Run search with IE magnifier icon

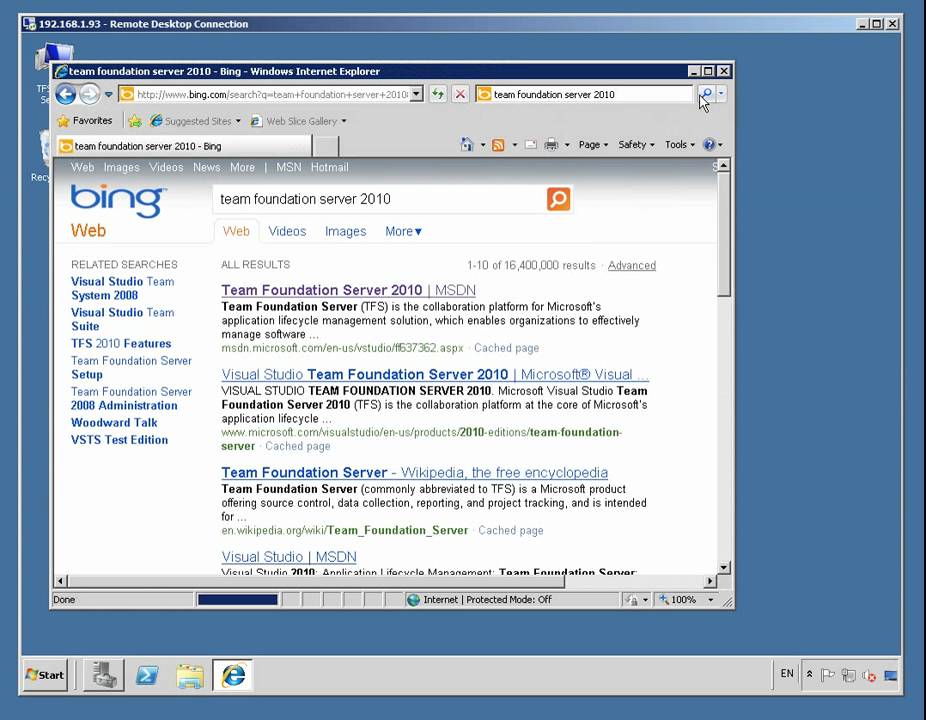(x=705, y=93)
